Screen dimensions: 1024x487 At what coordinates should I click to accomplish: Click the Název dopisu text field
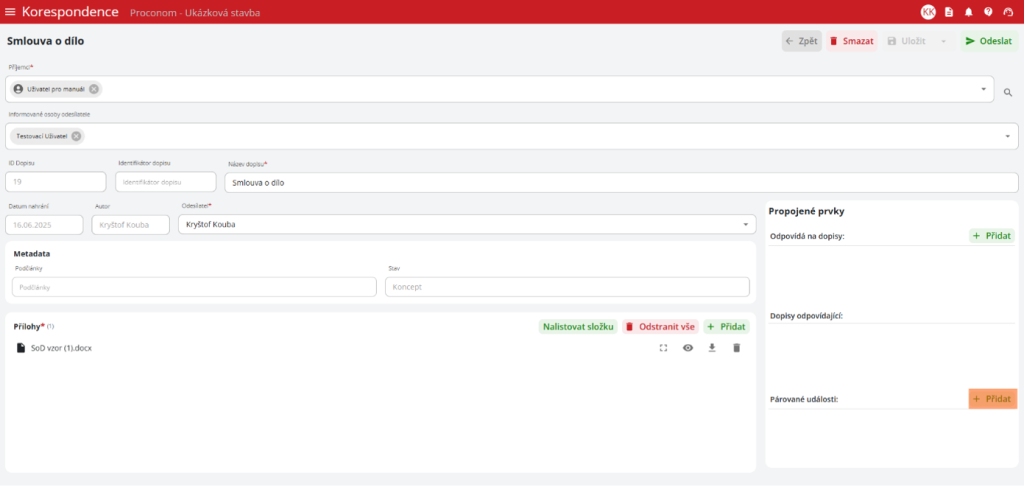[620, 183]
